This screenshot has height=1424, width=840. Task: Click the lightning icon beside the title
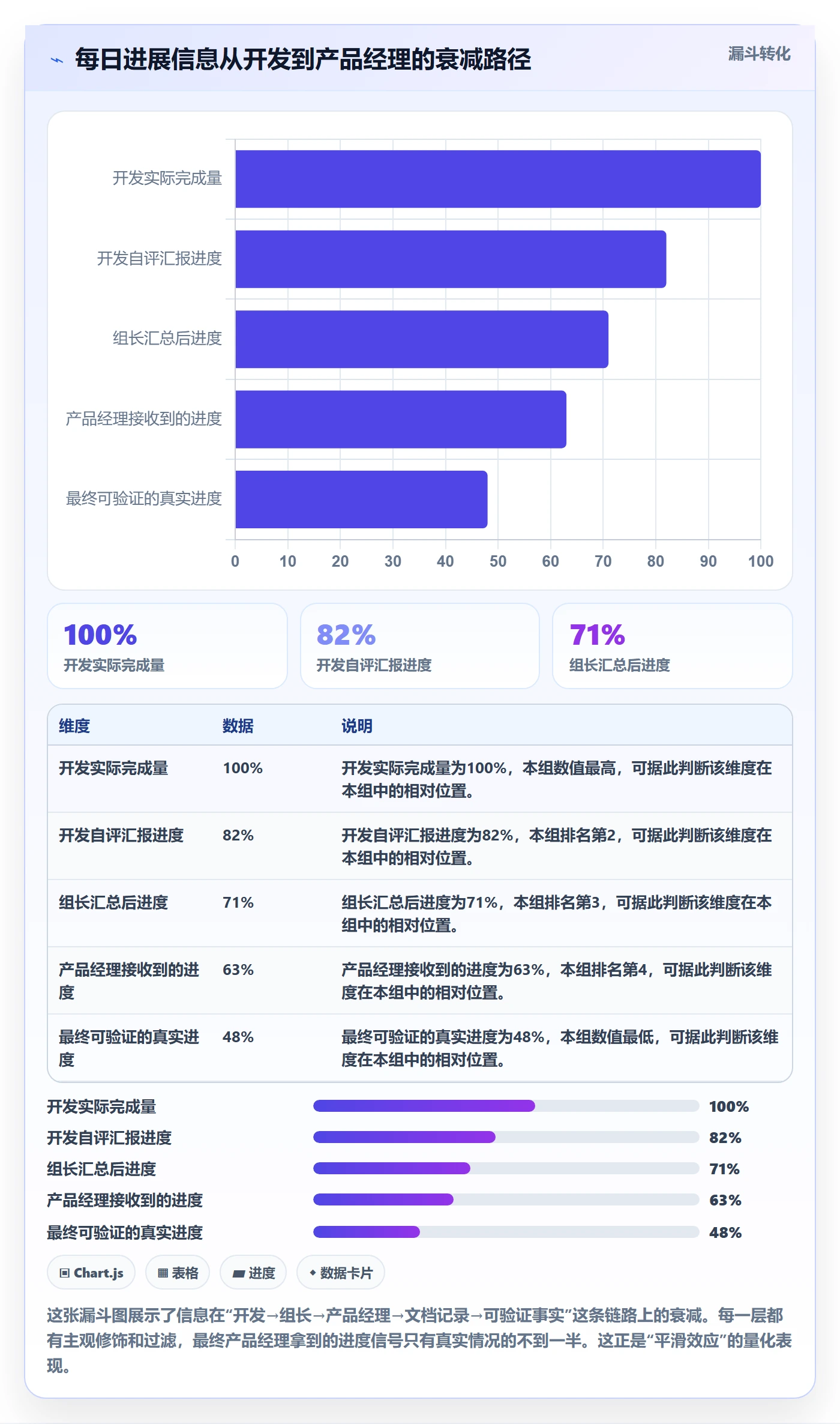(57, 60)
